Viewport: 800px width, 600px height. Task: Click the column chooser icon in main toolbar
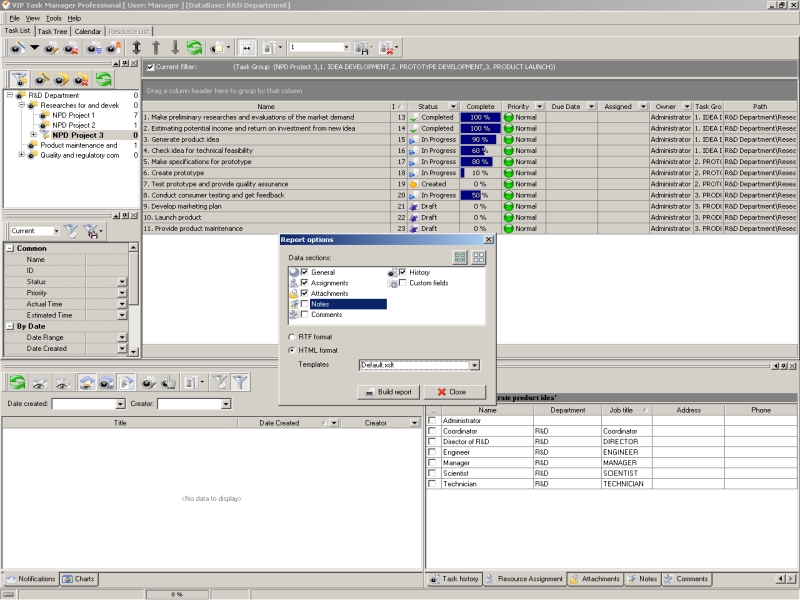click(268, 48)
